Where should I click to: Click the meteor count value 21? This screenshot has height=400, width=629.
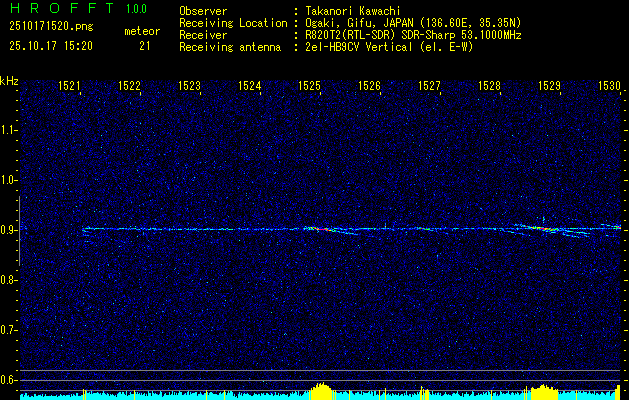145,46
